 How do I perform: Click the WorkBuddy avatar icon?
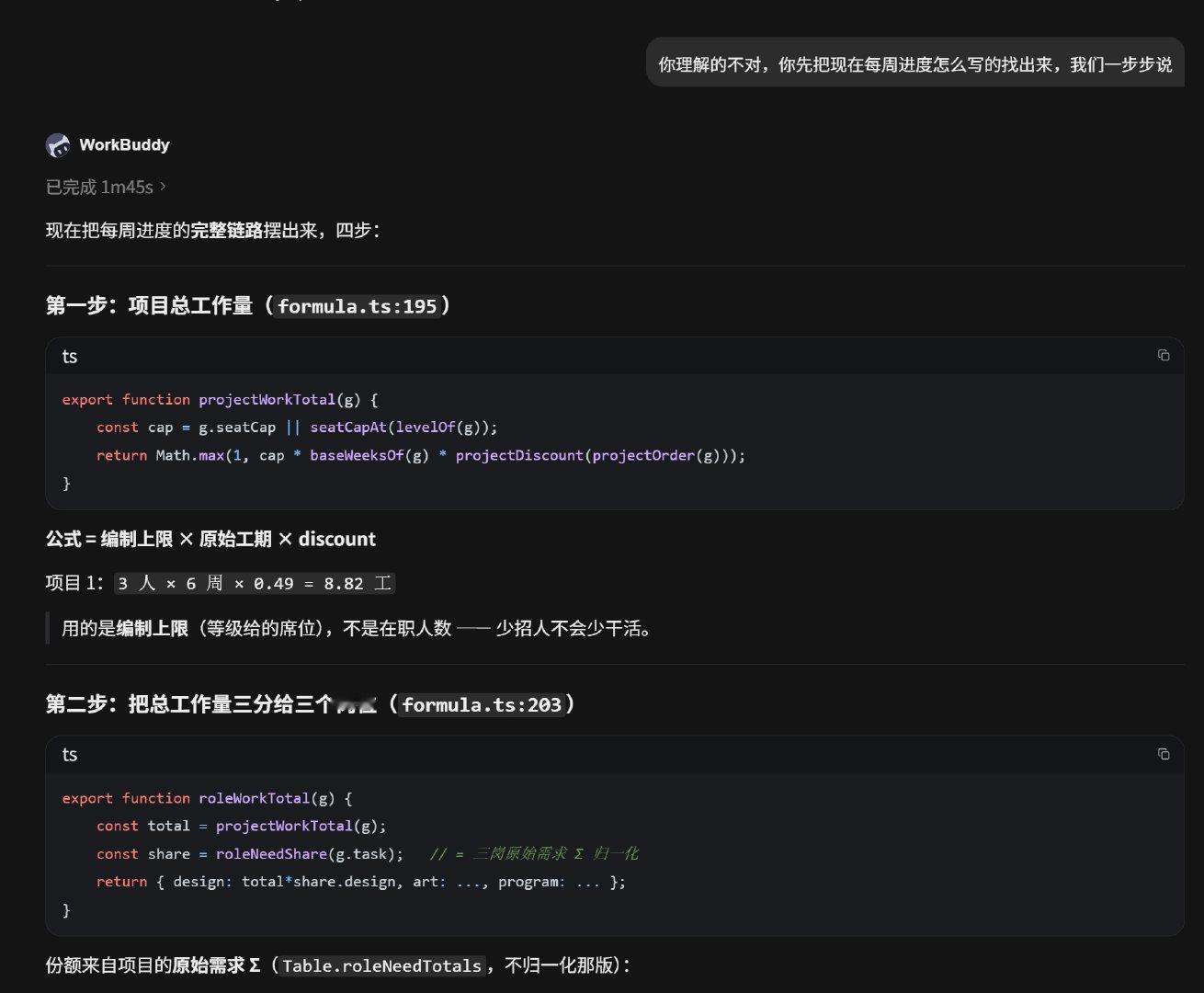coord(58,145)
